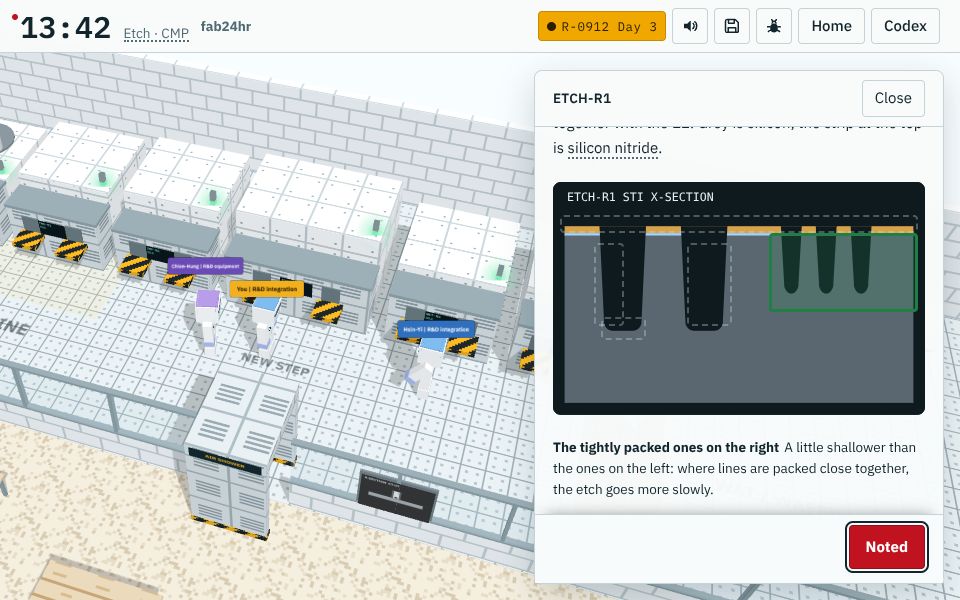
Task: Select the green highlighted dense trench region
Action: pyautogui.click(x=842, y=272)
